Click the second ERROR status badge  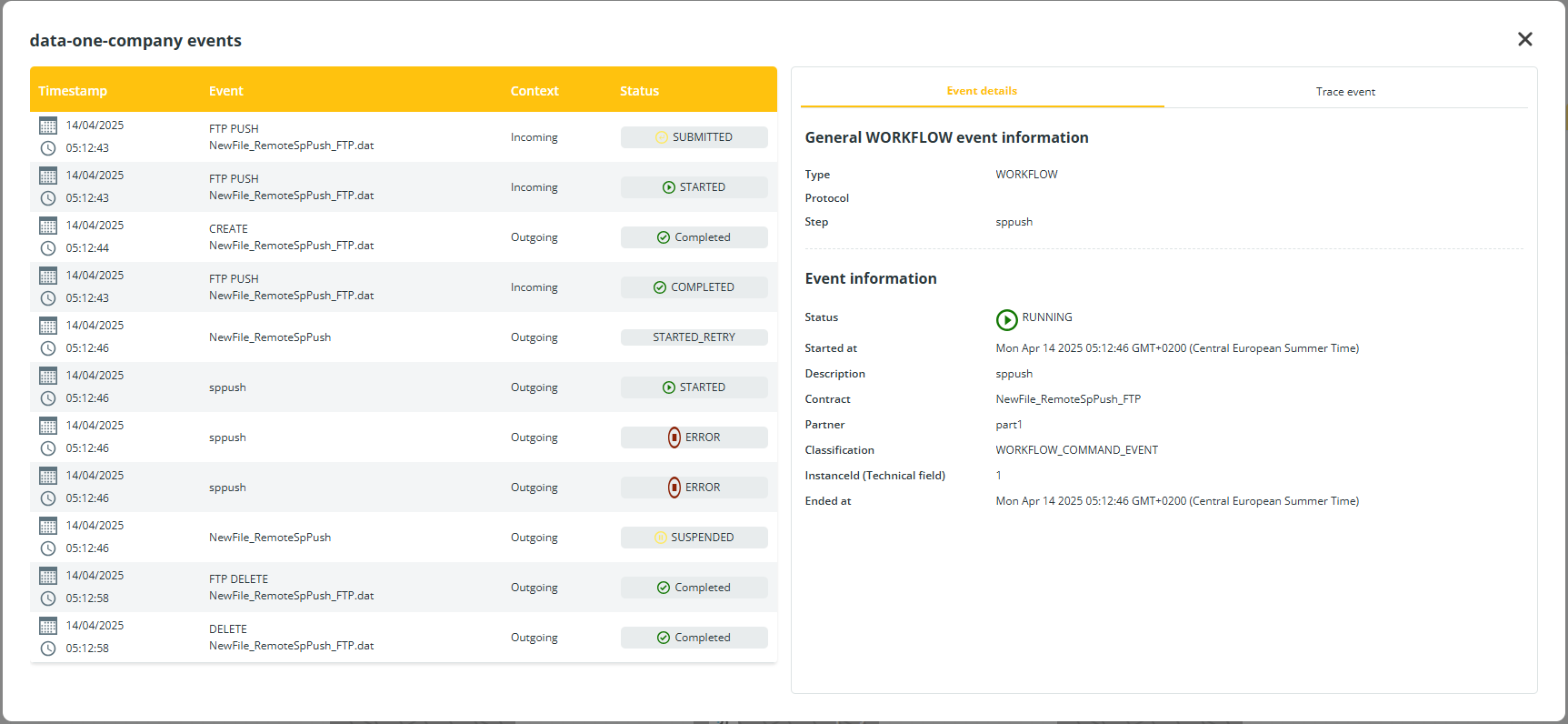(x=694, y=488)
